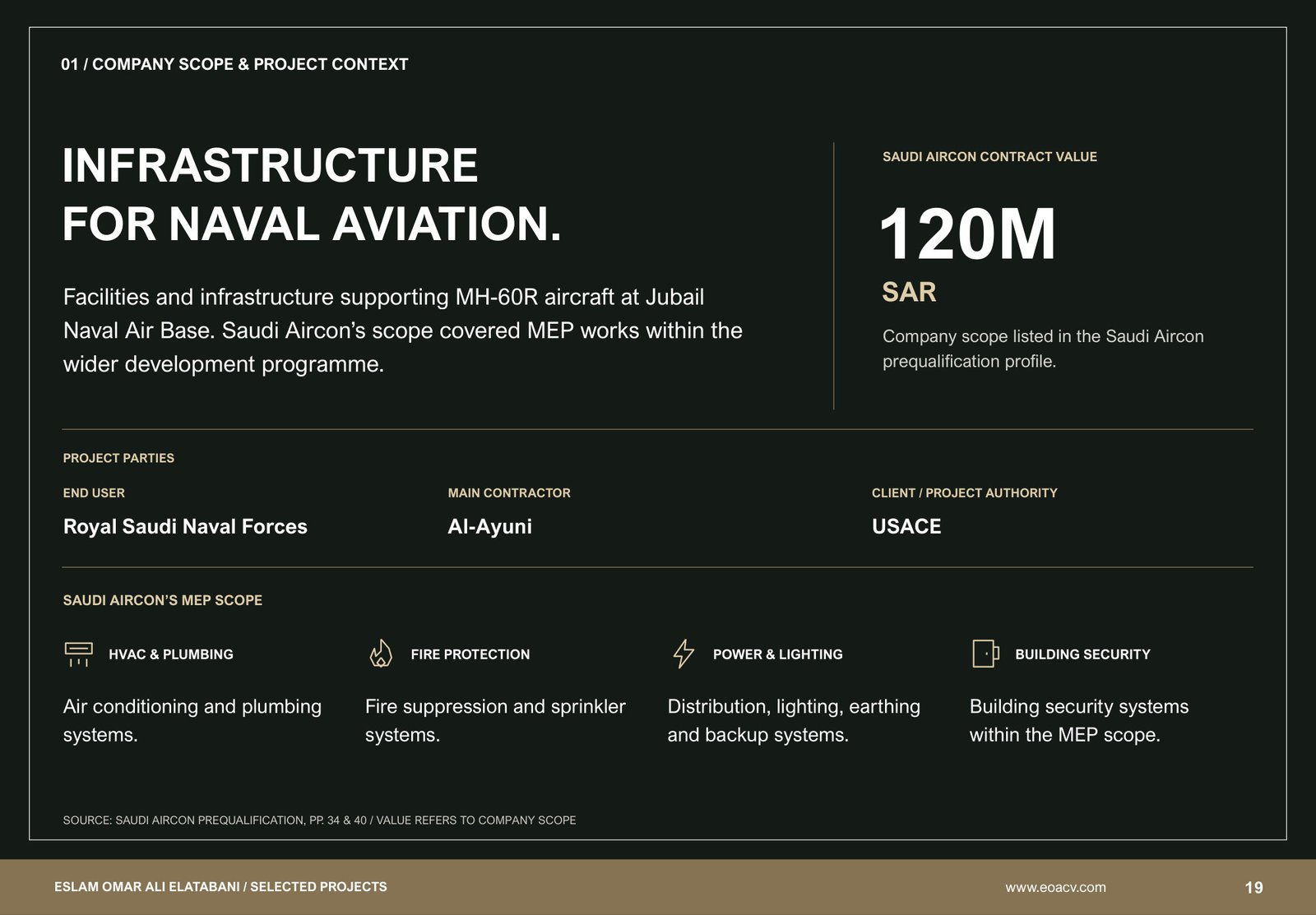This screenshot has width=1316, height=915.
Task: Click the Royal Saudi Naval Forces text
Action: [x=185, y=526]
